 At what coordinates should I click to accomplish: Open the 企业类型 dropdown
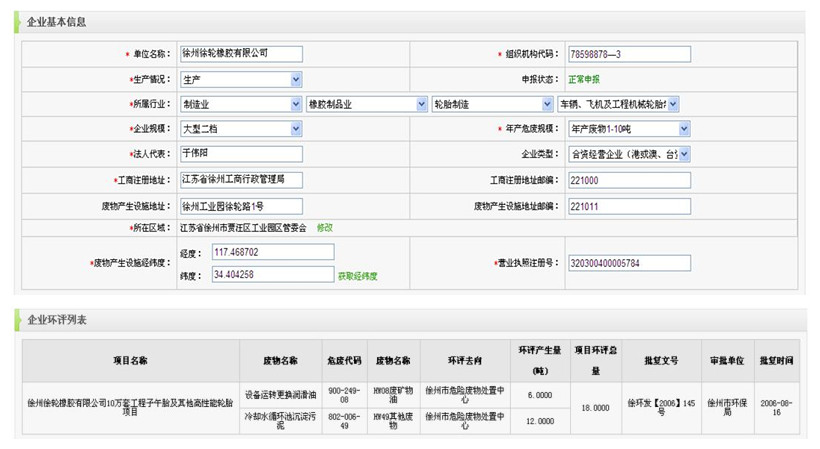coord(629,155)
